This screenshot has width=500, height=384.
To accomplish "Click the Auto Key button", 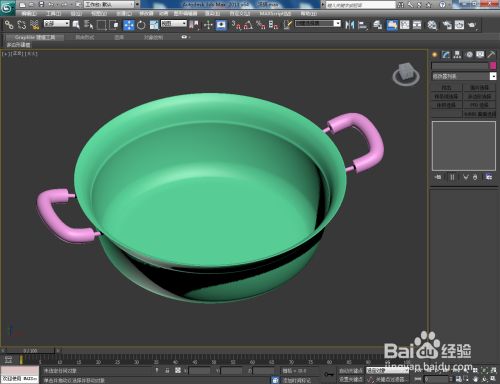I will pos(351,371).
